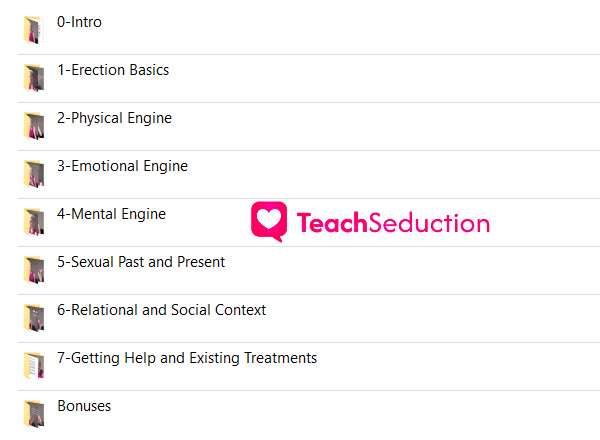Click the Bonuses folder icon

pyautogui.click(x=34, y=414)
